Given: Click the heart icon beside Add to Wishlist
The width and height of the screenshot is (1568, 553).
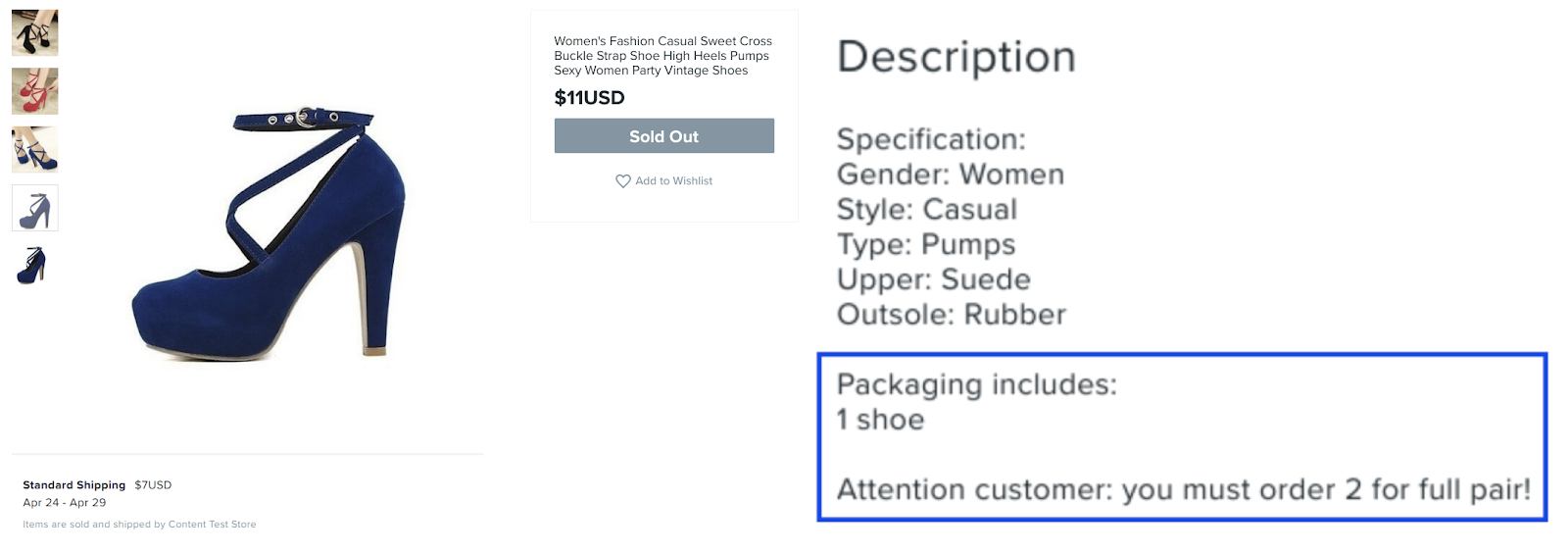Looking at the screenshot, I should coord(622,181).
